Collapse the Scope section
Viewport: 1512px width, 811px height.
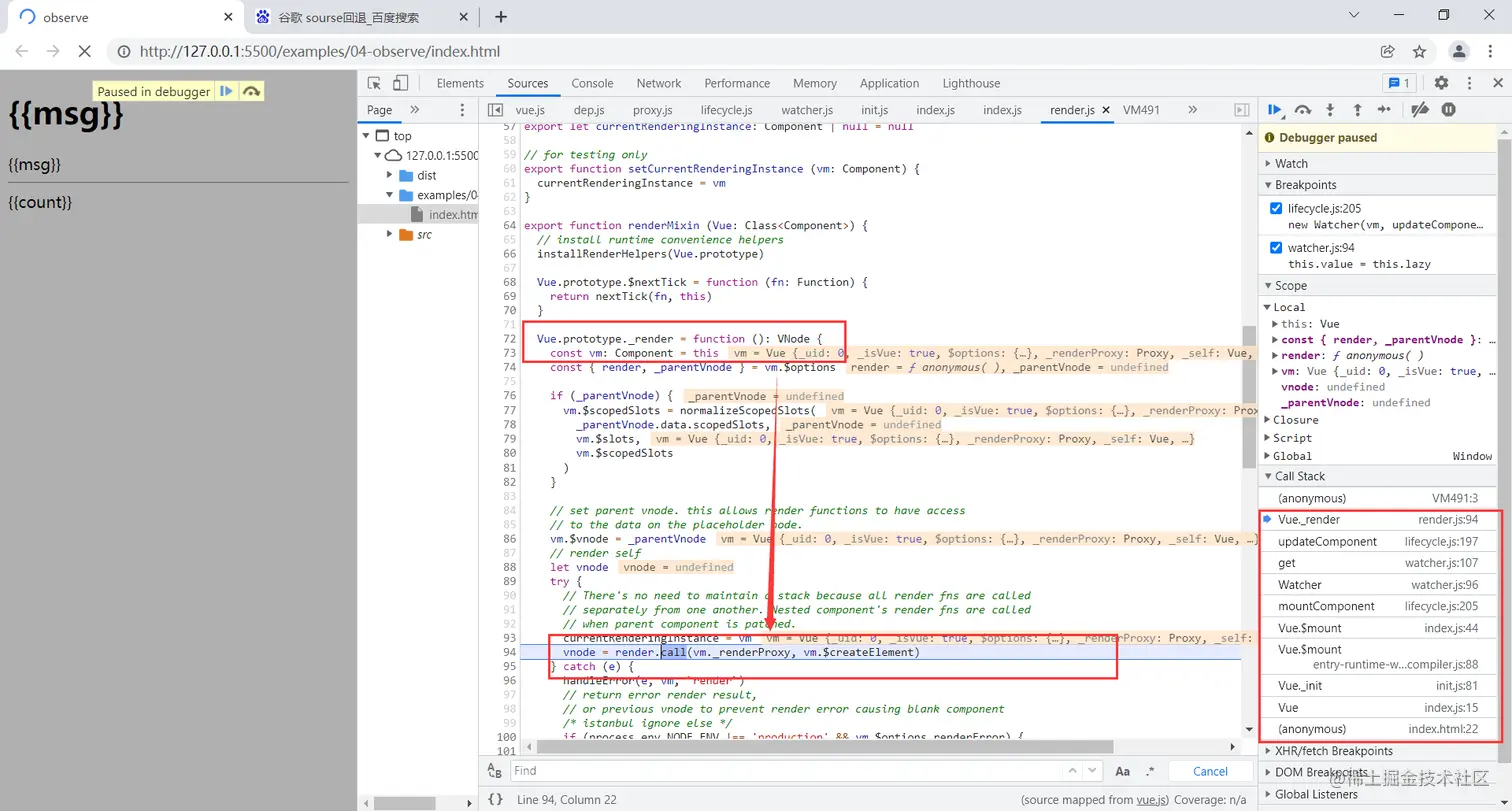tap(1378, 286)
